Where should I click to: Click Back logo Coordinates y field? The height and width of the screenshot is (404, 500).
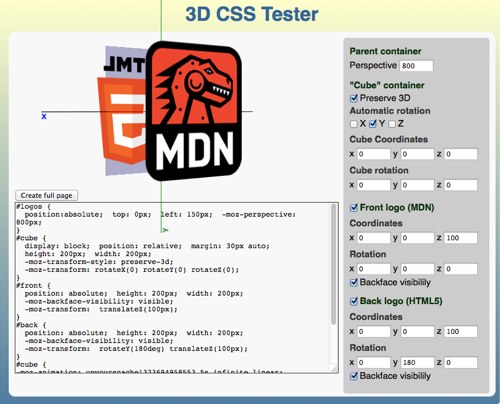[417, 331]
